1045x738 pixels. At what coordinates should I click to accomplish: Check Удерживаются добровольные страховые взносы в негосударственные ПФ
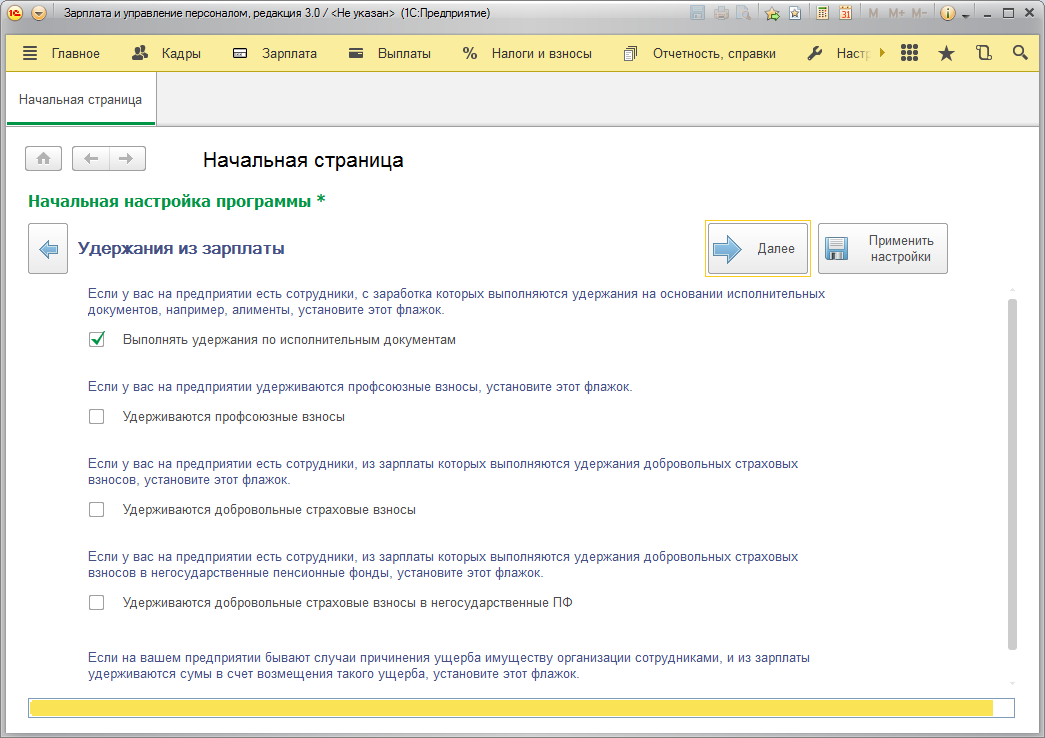pyautogui.click(x=97, y=603)
